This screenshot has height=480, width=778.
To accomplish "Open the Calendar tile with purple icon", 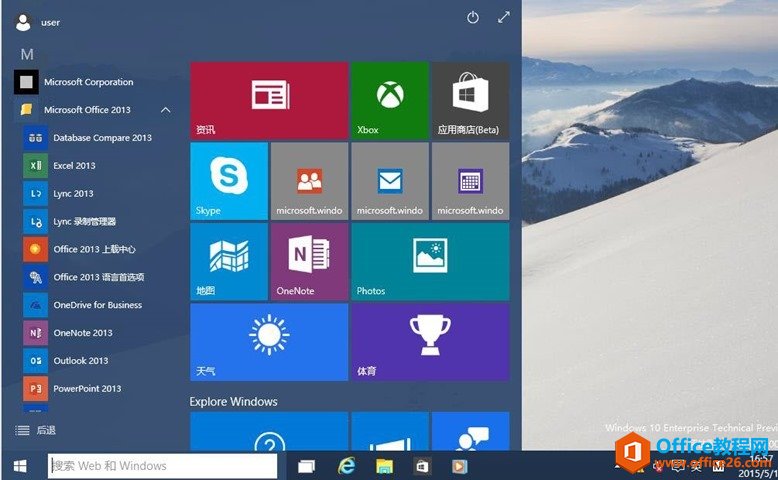I will 470,181.
